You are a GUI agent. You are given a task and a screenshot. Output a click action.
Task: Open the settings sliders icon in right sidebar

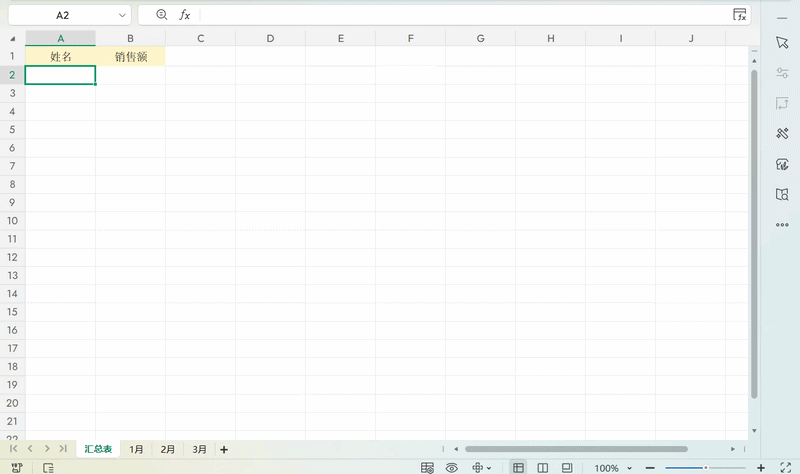point(782,73)
